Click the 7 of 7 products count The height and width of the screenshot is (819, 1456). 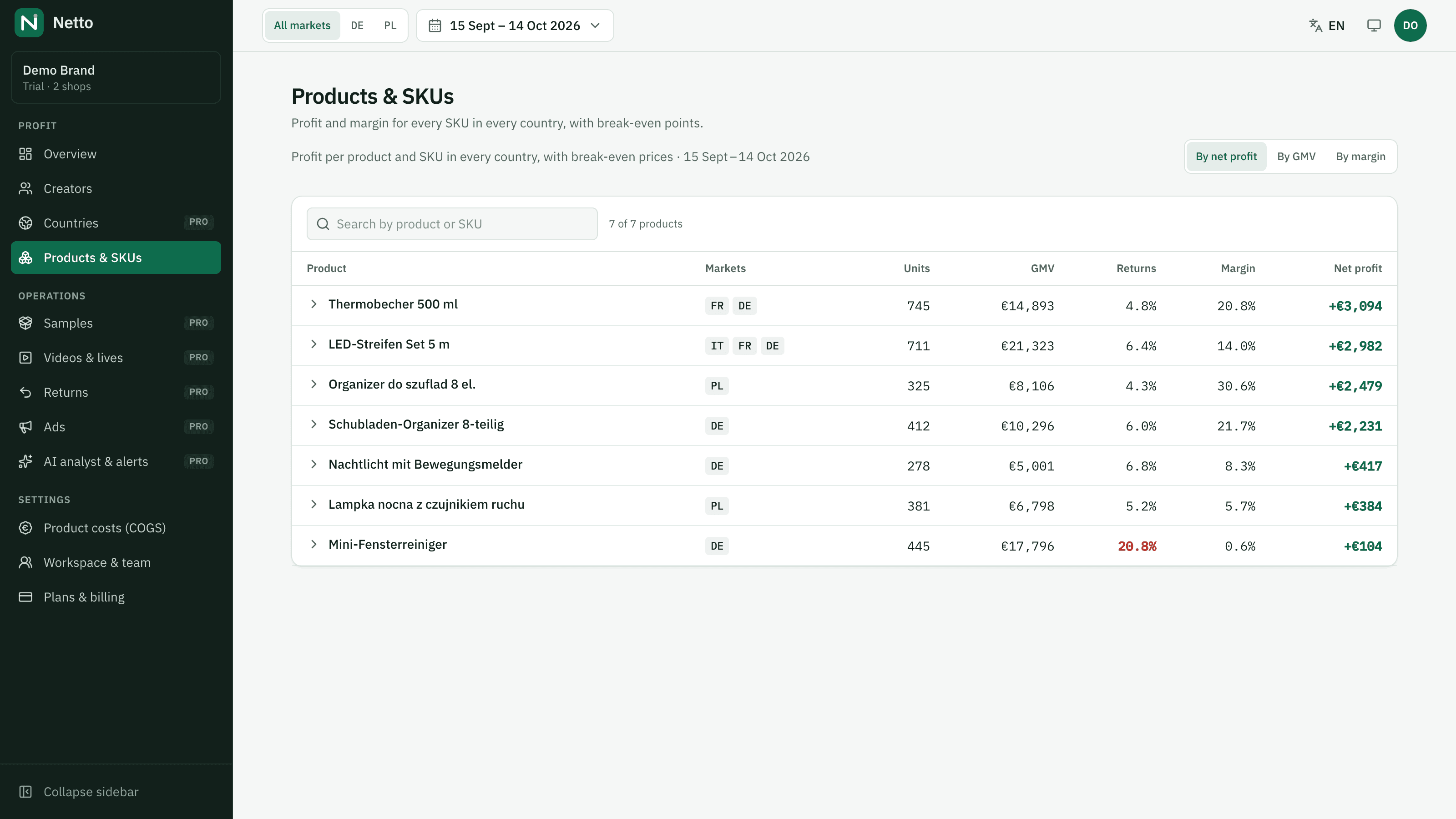[646, 224]
